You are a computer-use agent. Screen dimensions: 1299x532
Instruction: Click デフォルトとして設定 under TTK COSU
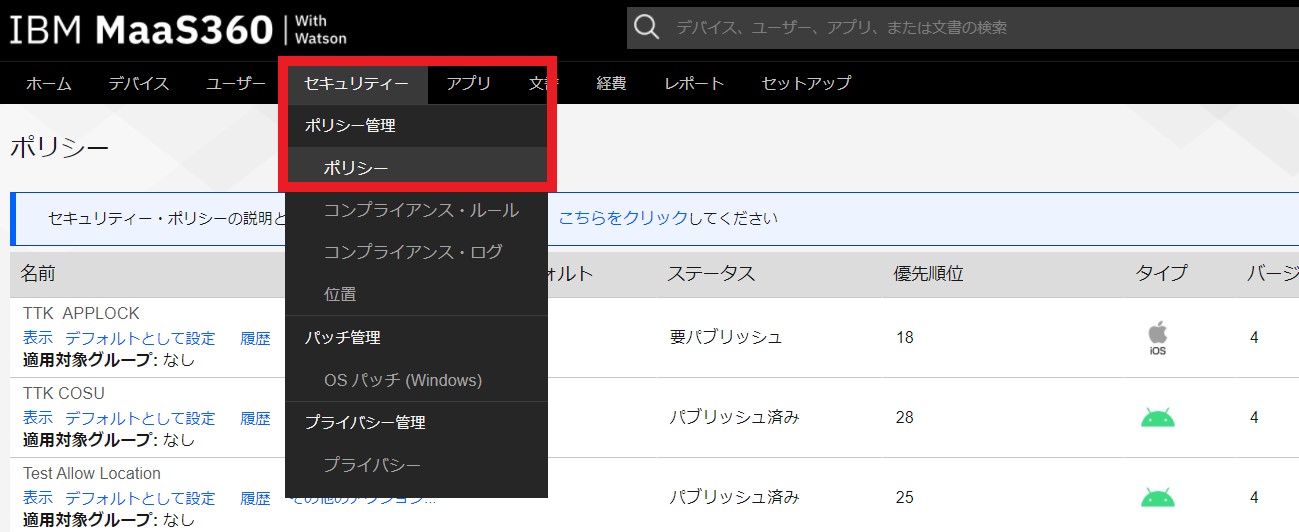click(140, 418)
